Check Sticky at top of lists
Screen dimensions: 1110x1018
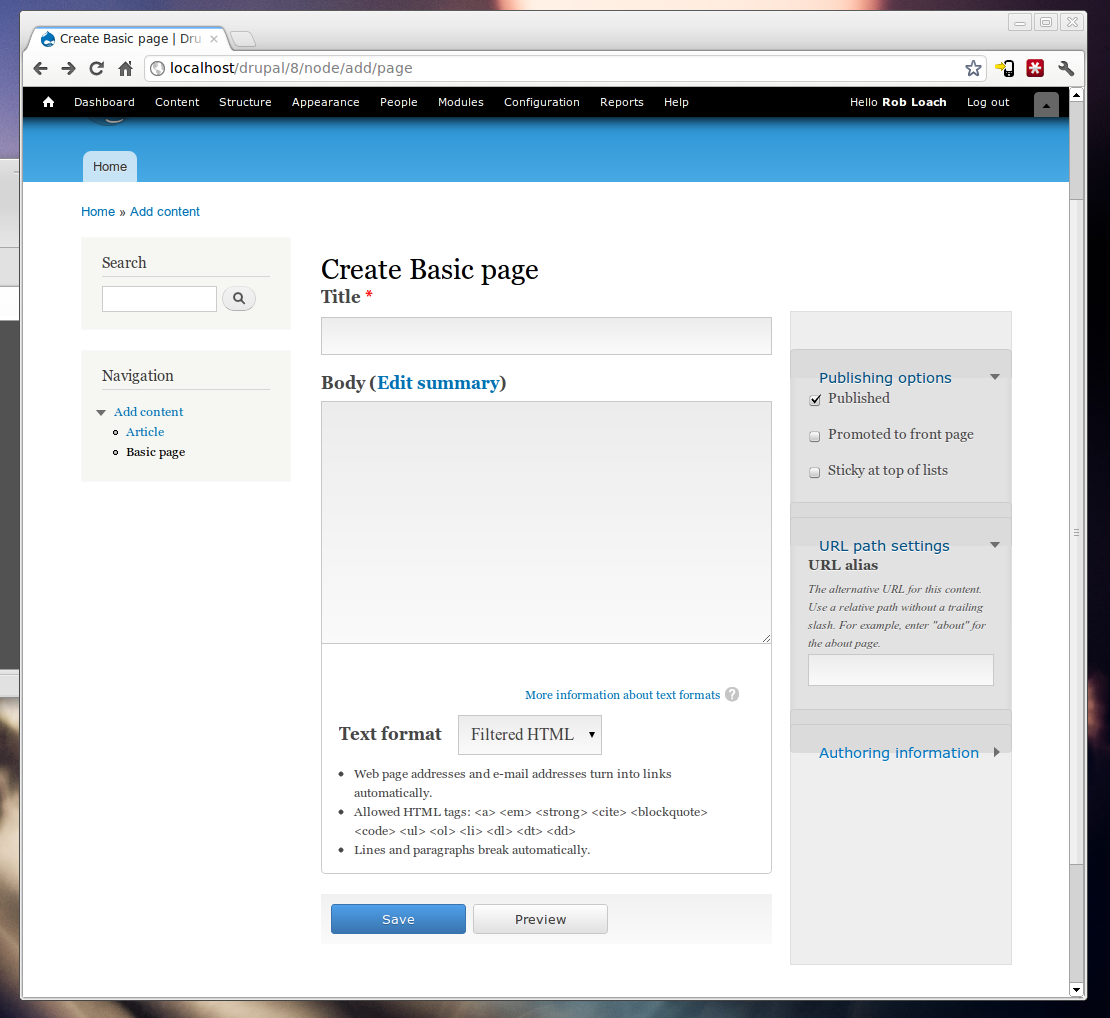pos(815,472)
